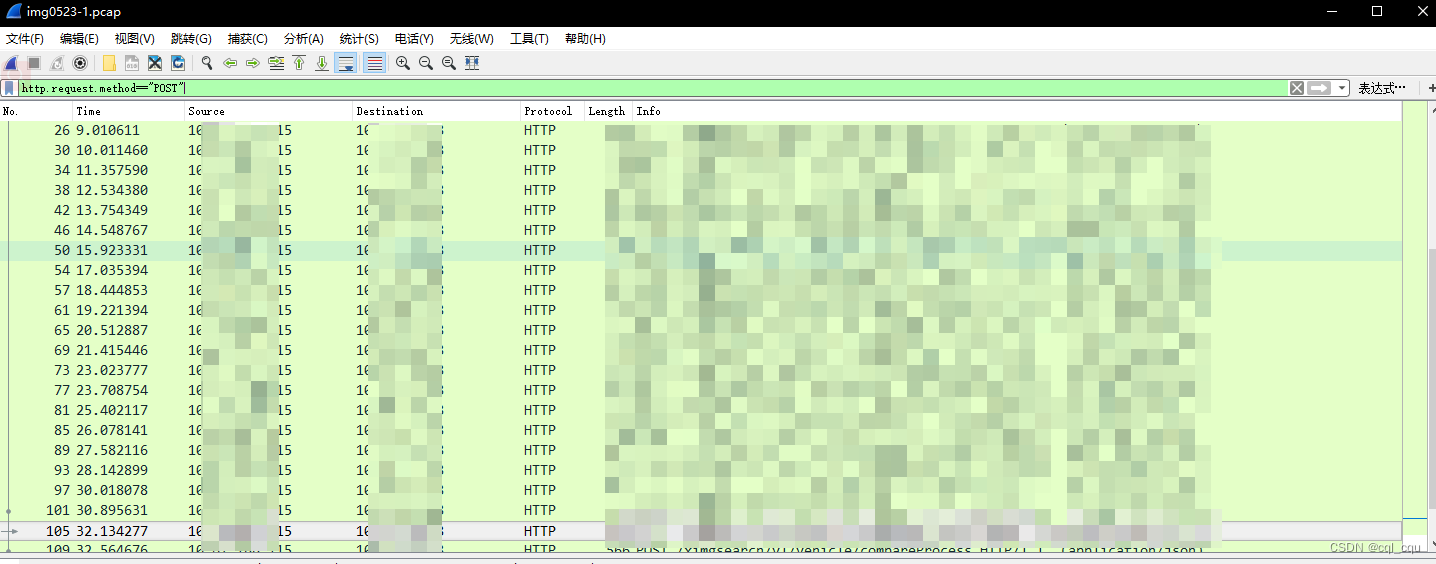Select packet with time 12.534380
Viewport: 1436px width, 564px height.
[700, 190]
